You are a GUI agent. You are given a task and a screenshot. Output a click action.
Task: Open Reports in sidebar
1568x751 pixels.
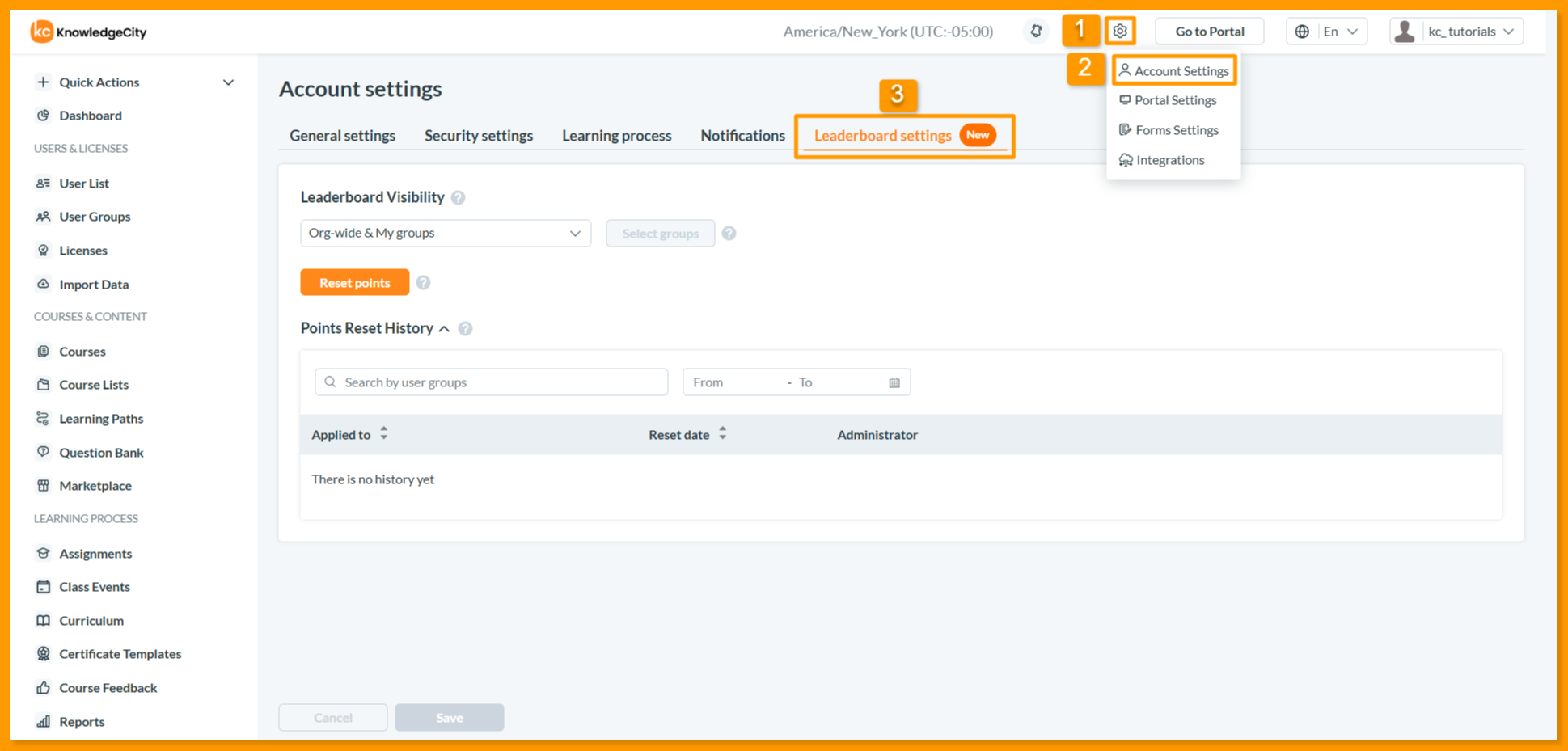81,722
